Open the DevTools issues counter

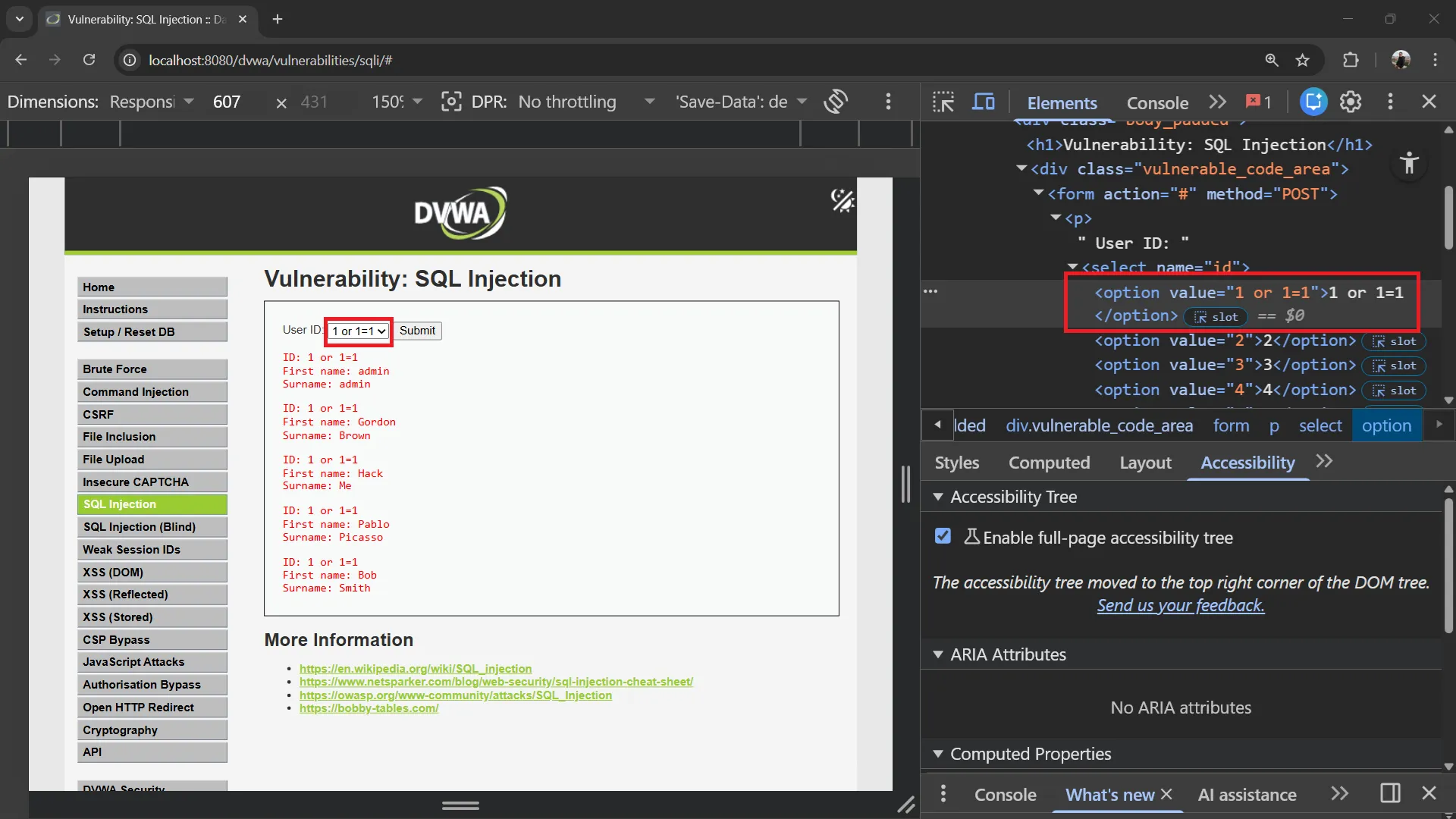1257,101
